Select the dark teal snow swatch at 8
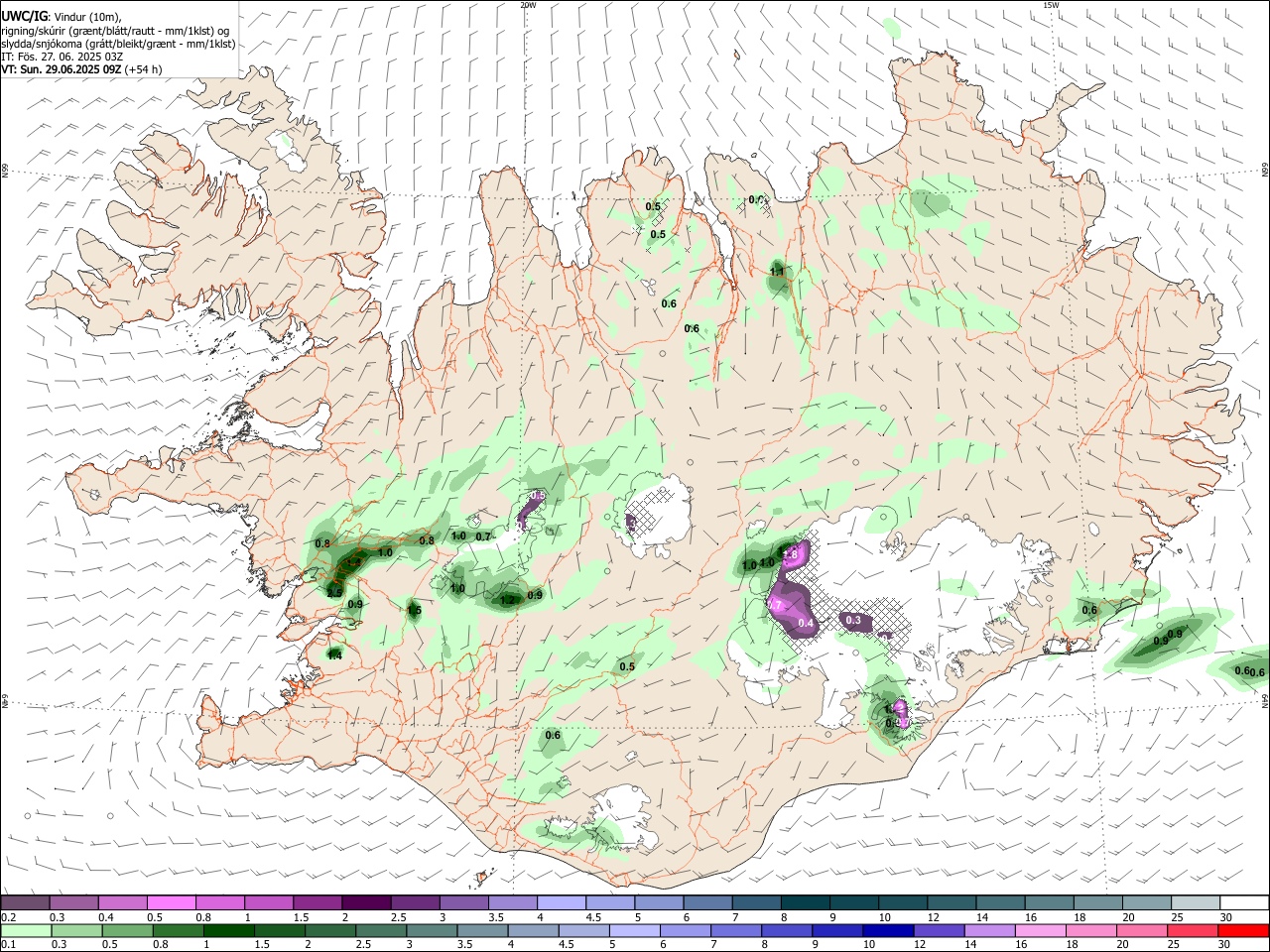The height and width of the screenshot is (952, 1270). [x=804, y=902]
